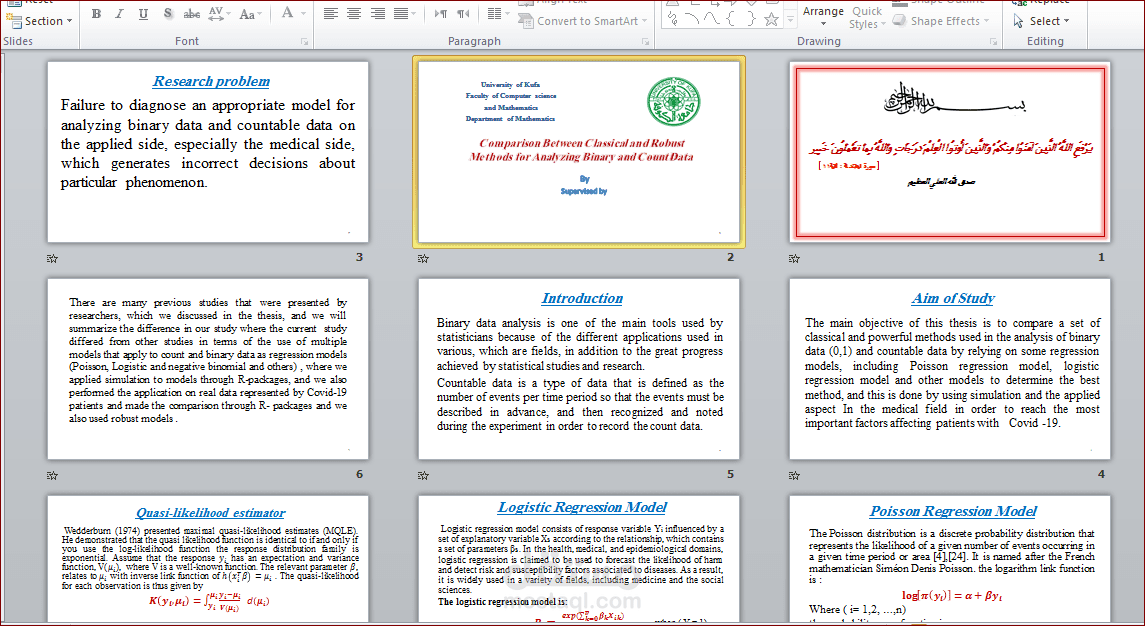
Task: Open Character Spacing options
Action: [218, 13]
